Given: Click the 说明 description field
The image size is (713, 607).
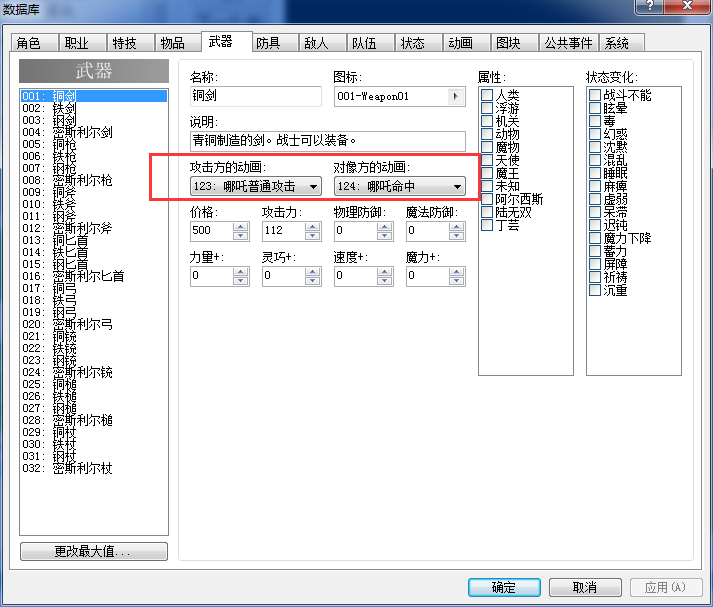Looking at the screenshot, I should coord(327,141).
